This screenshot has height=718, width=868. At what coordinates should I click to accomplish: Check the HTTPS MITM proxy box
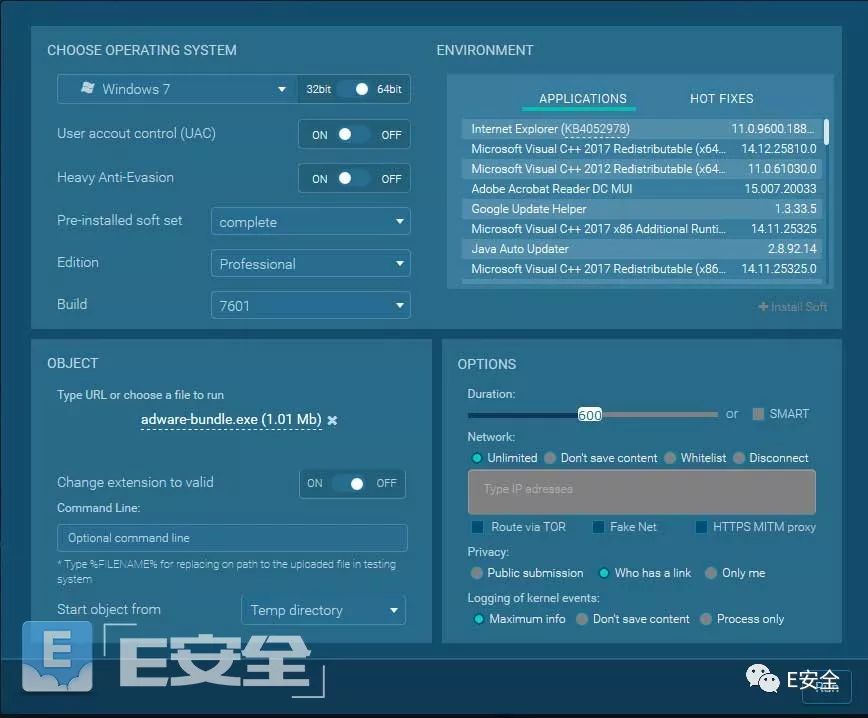(701, 527)
